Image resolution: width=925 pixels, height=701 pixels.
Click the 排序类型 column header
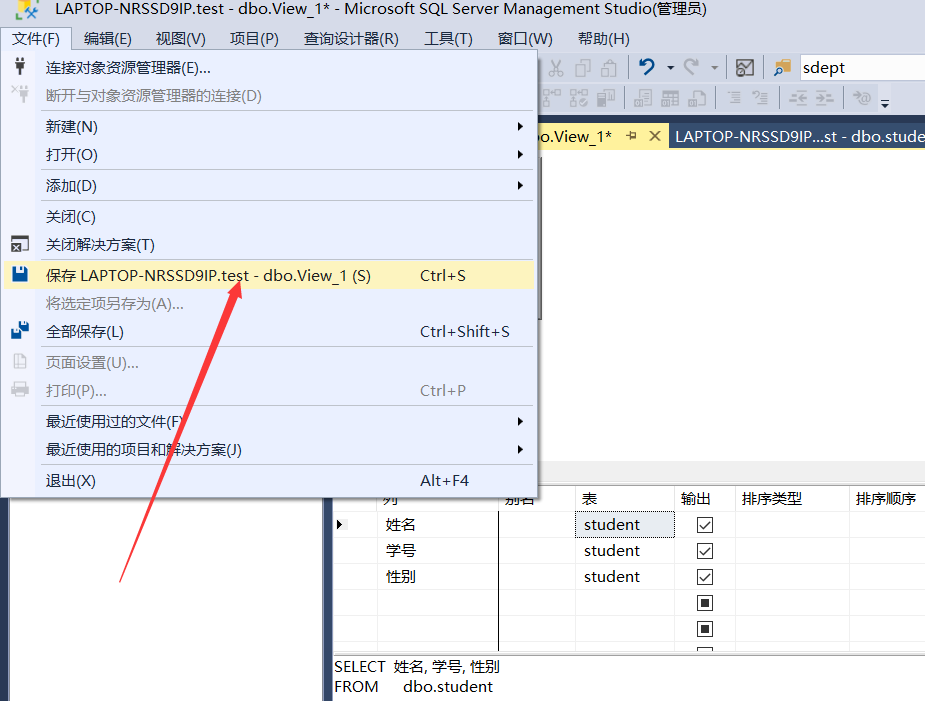pos(792,499)
